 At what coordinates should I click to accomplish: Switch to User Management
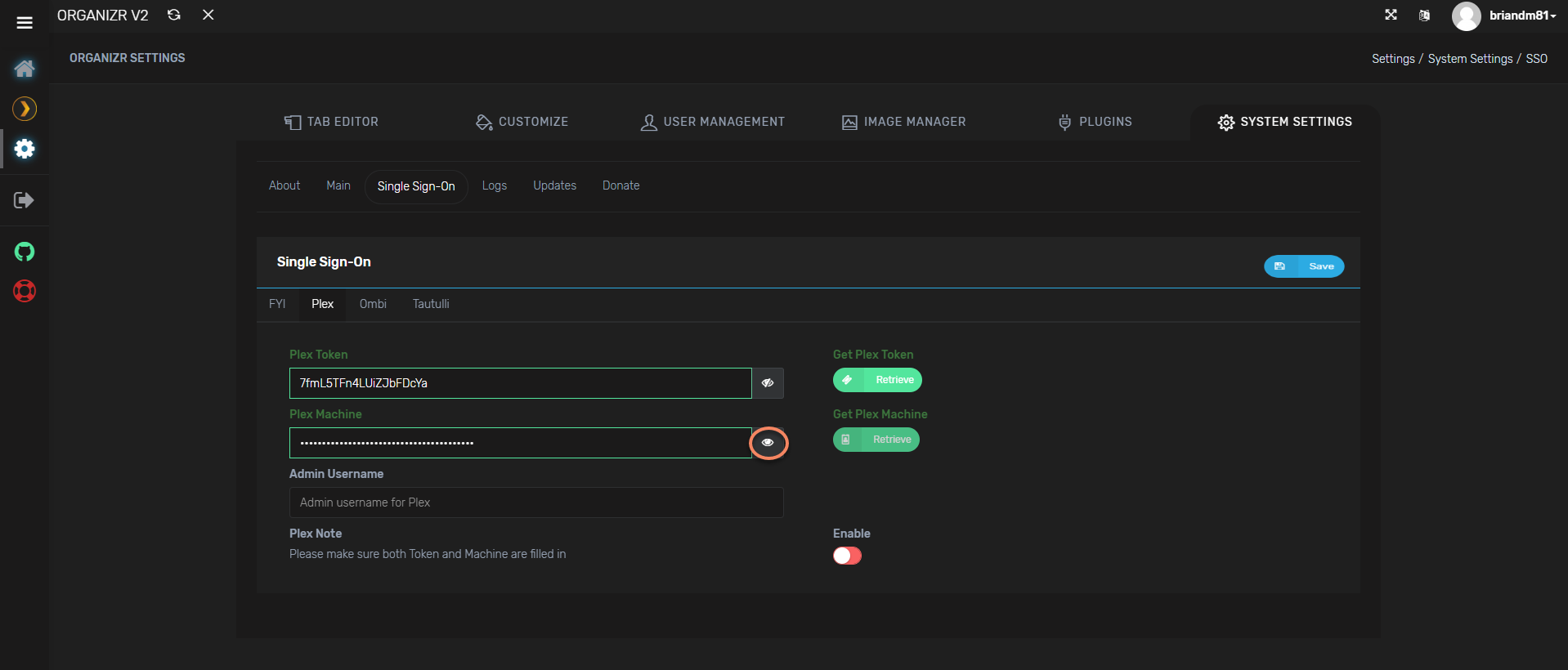pos(712,122)
